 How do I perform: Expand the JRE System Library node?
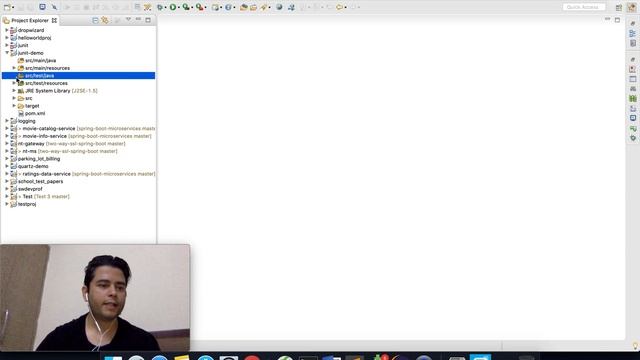[x=14, y=91]
